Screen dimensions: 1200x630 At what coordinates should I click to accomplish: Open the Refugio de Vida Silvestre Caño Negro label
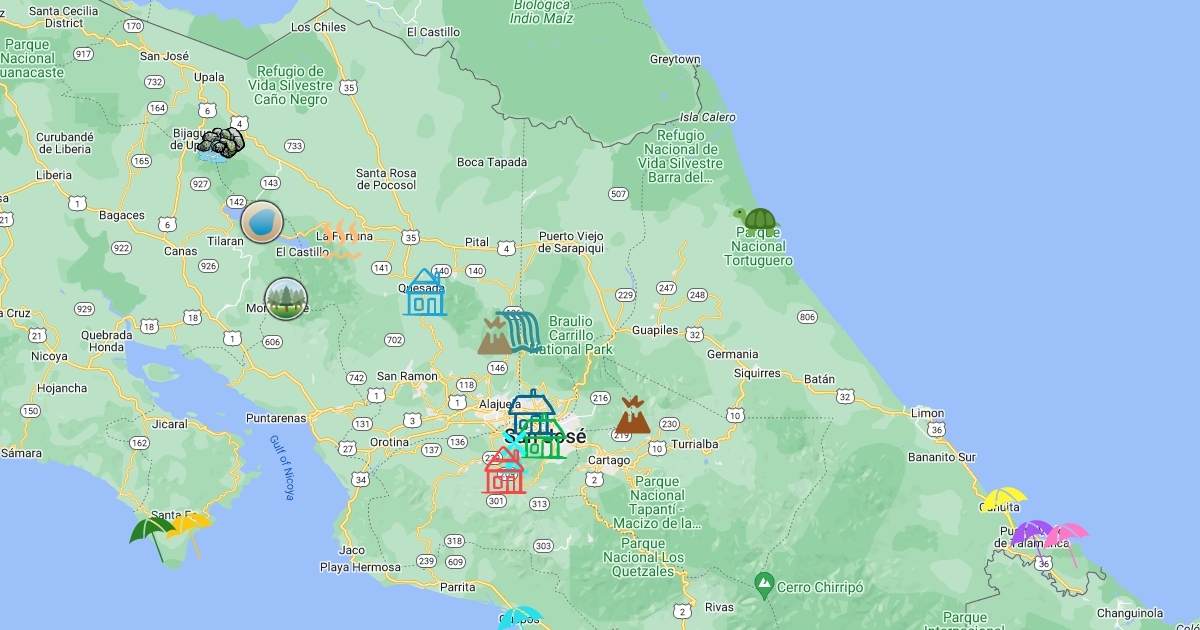(290, 85)
